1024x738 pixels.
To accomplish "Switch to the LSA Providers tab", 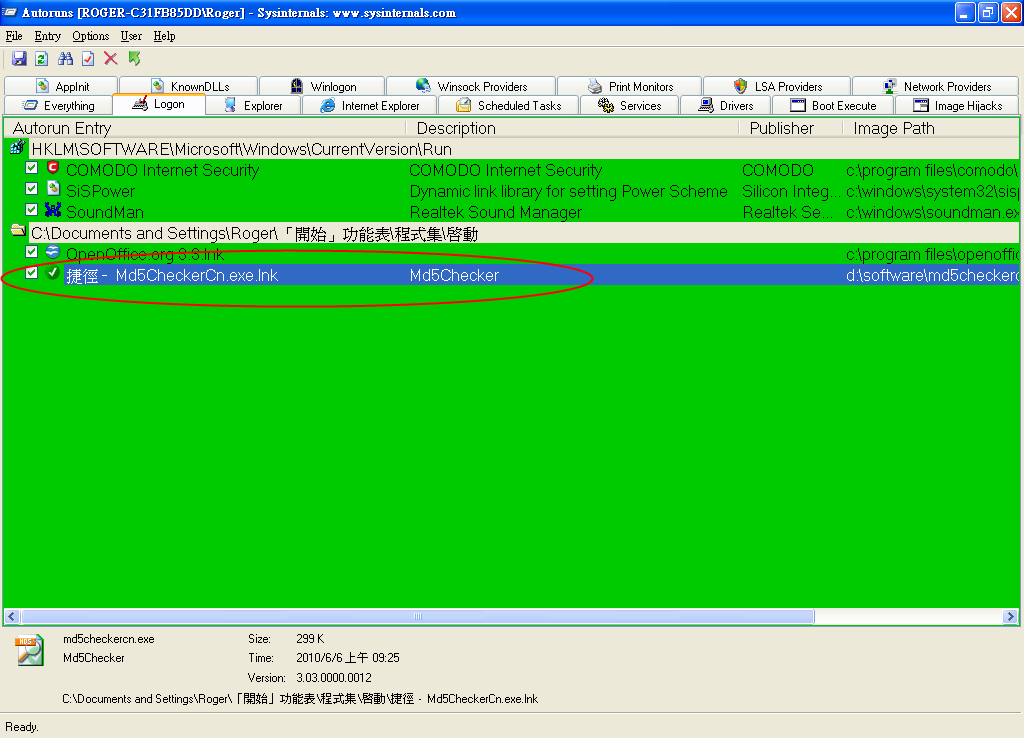I will point(777,86).
